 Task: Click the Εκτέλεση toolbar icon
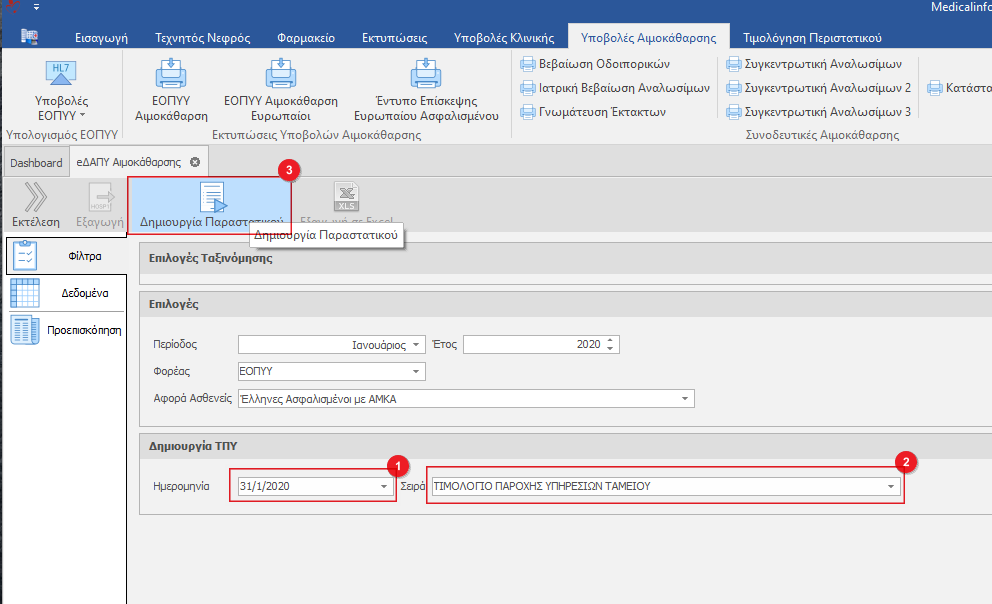(x=36, y=196)
